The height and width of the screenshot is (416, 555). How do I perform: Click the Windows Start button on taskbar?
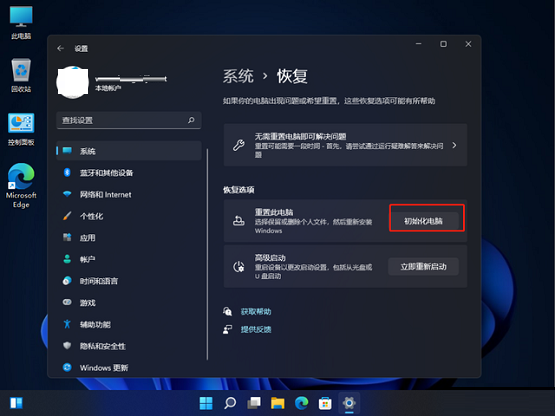[206, 403]
